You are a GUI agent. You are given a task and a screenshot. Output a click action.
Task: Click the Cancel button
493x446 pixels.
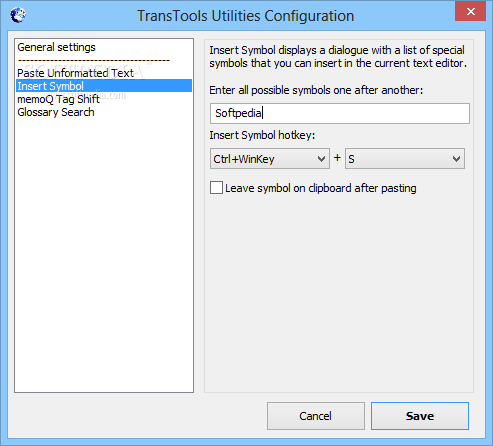(316, 416)
